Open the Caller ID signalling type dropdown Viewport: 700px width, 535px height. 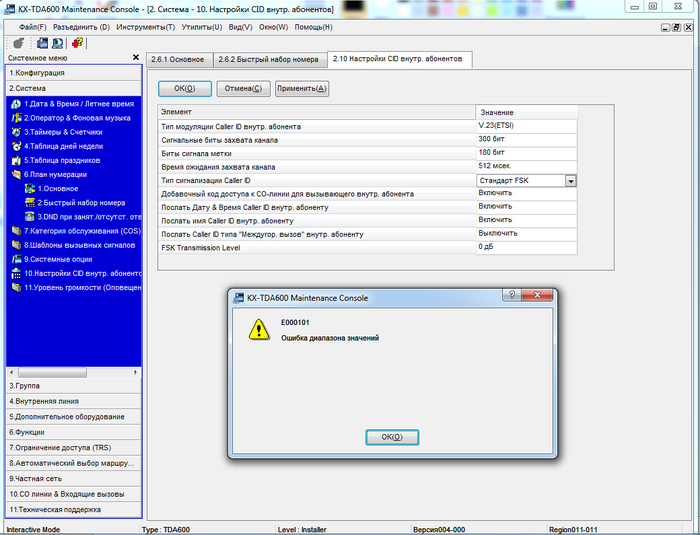[571, 181]
